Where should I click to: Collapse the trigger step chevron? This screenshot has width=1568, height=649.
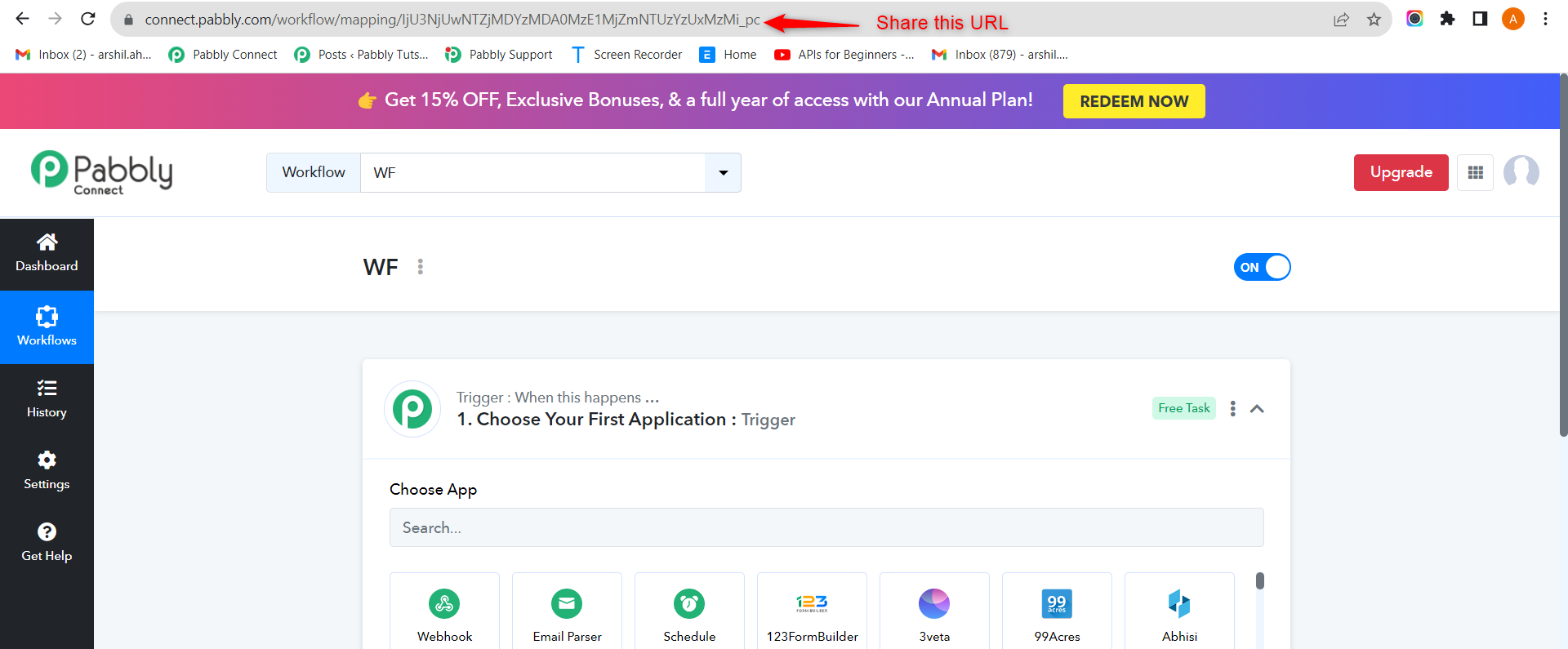[x=1257, y=408]
